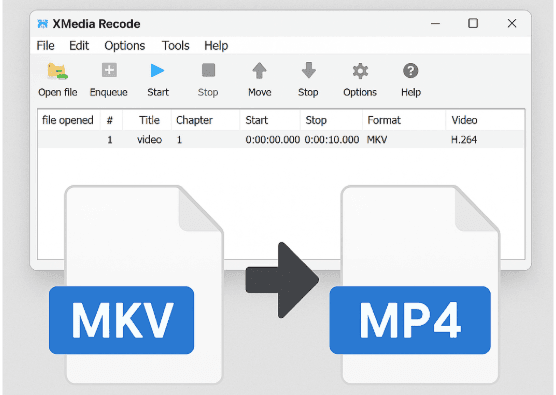The image size is (556, 395).
Task: Click the '0:00:10.000' stop time cell
Action: [332, 140]
